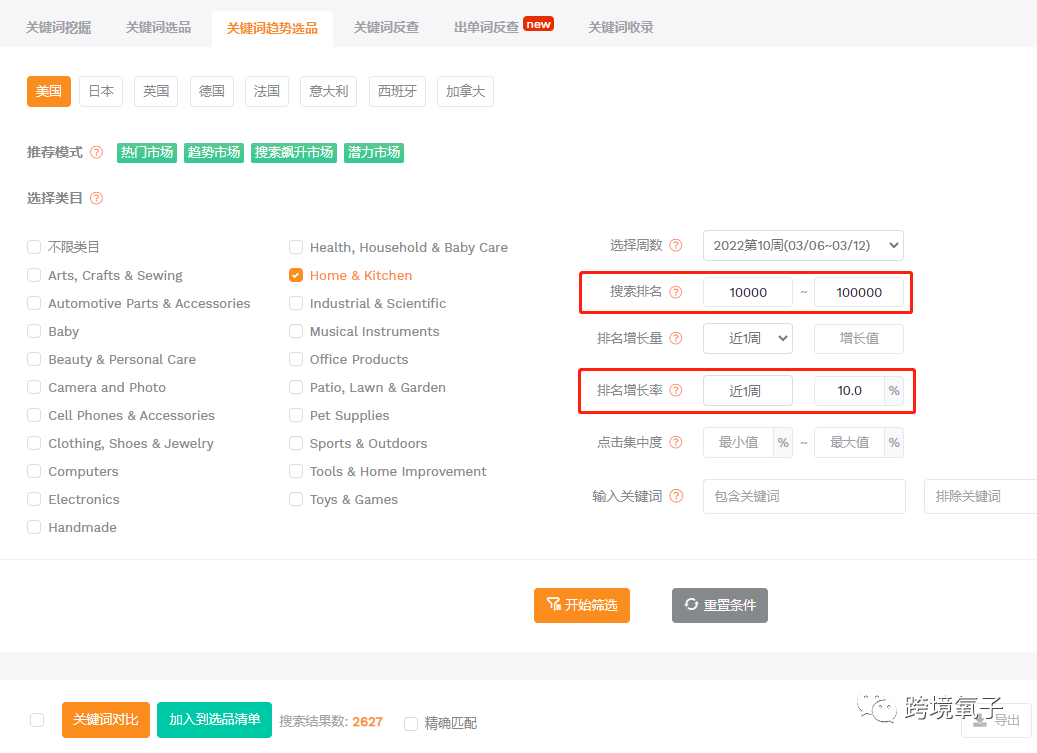
Task: Check the Computers category
Action: [34, 471]
